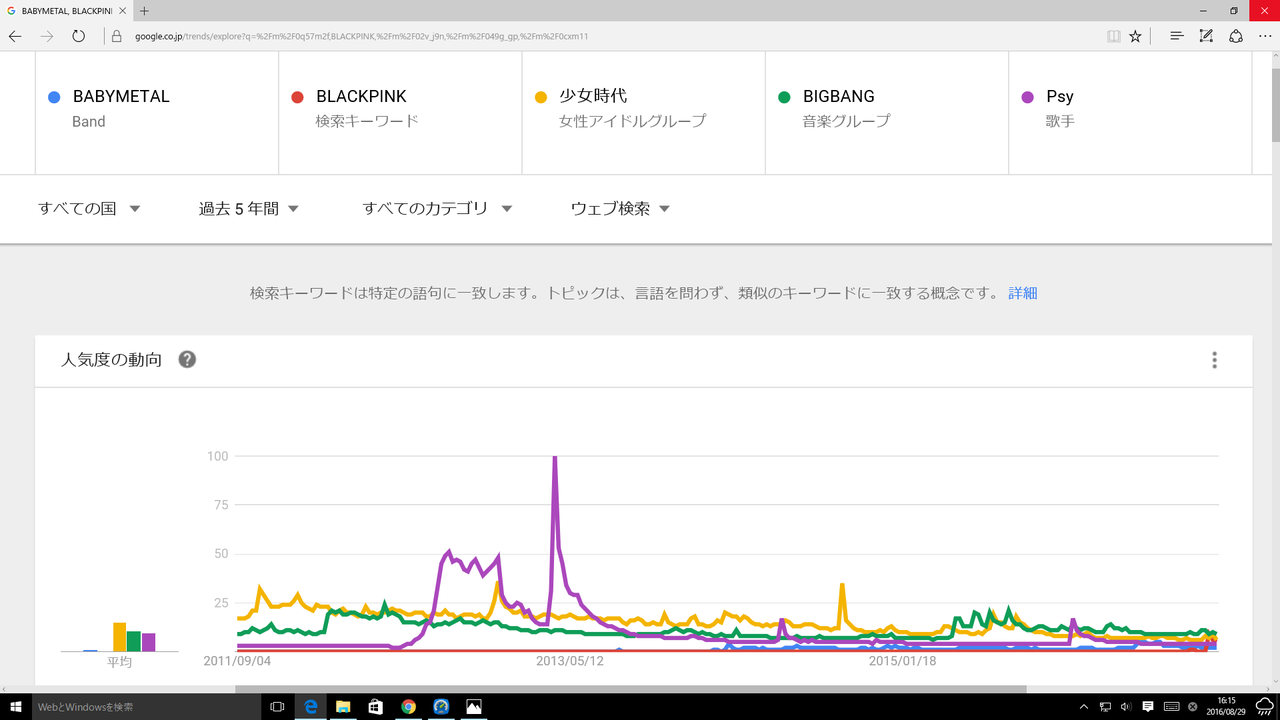Image resolution: width=1280 pixels, height=720 pixels.
Task: Click the 詳細 link
Action: click(1023, 293)
